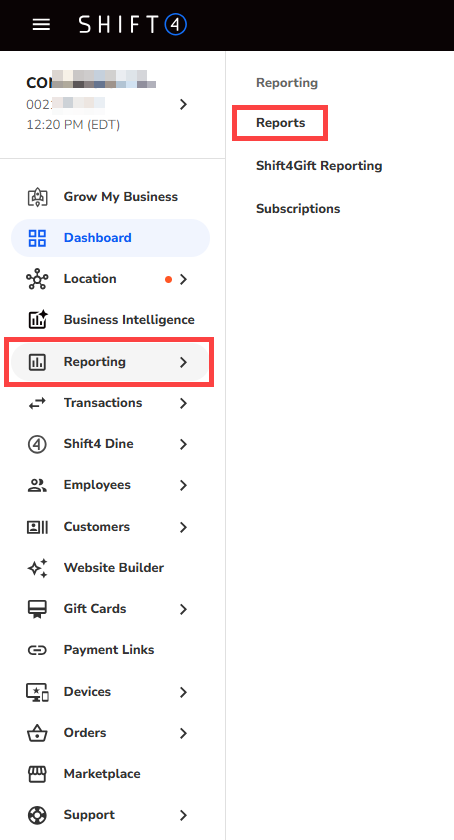Click the Transactions arrows icon
The height and width of the screenshot is (840, 454).
(37, 403)
